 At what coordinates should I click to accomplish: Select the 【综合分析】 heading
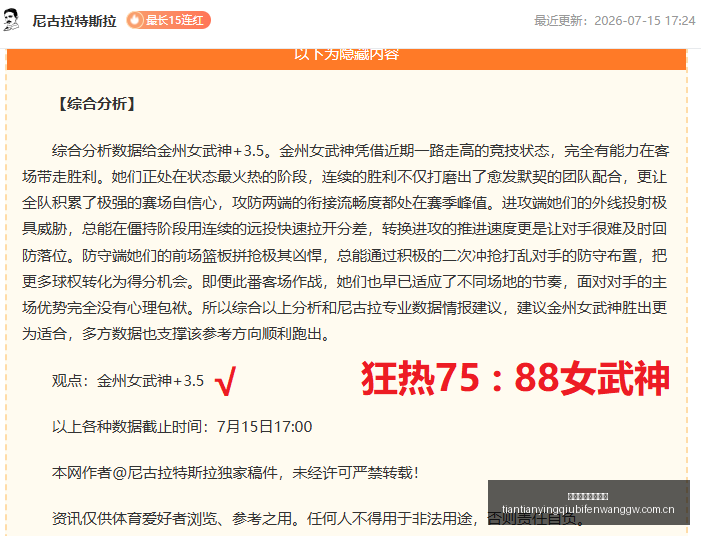point(97,104)
